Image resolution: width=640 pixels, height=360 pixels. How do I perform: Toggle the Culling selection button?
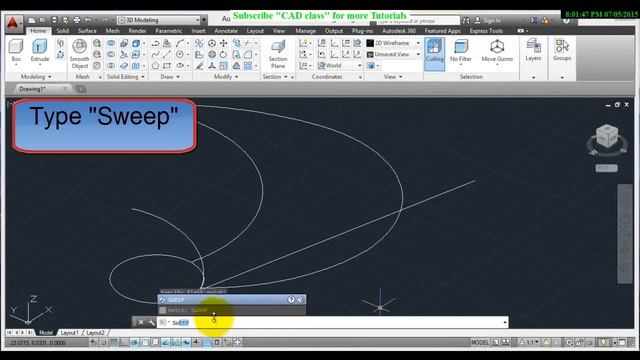click(x=434, y=54)
